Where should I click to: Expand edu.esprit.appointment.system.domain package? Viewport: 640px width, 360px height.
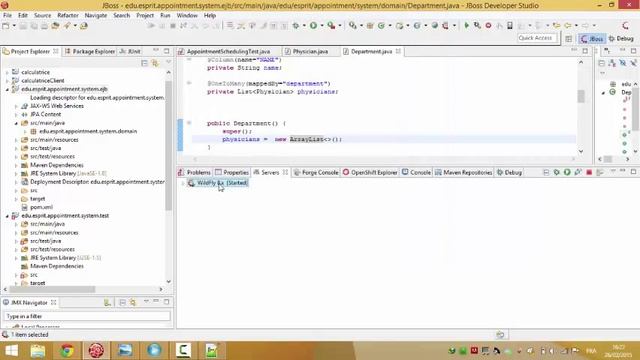click(x=25, y=131)
